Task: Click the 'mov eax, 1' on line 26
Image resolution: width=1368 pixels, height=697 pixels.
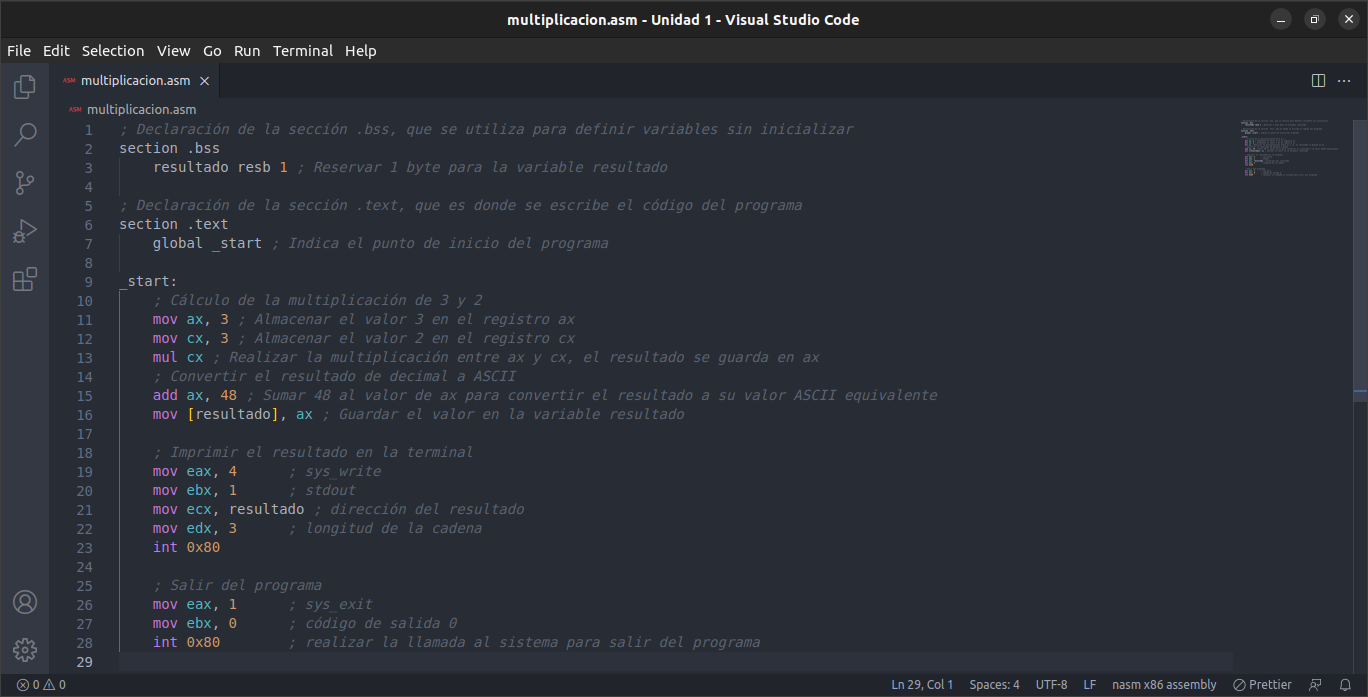Action: pyautogui.click(x=195, y=605)
